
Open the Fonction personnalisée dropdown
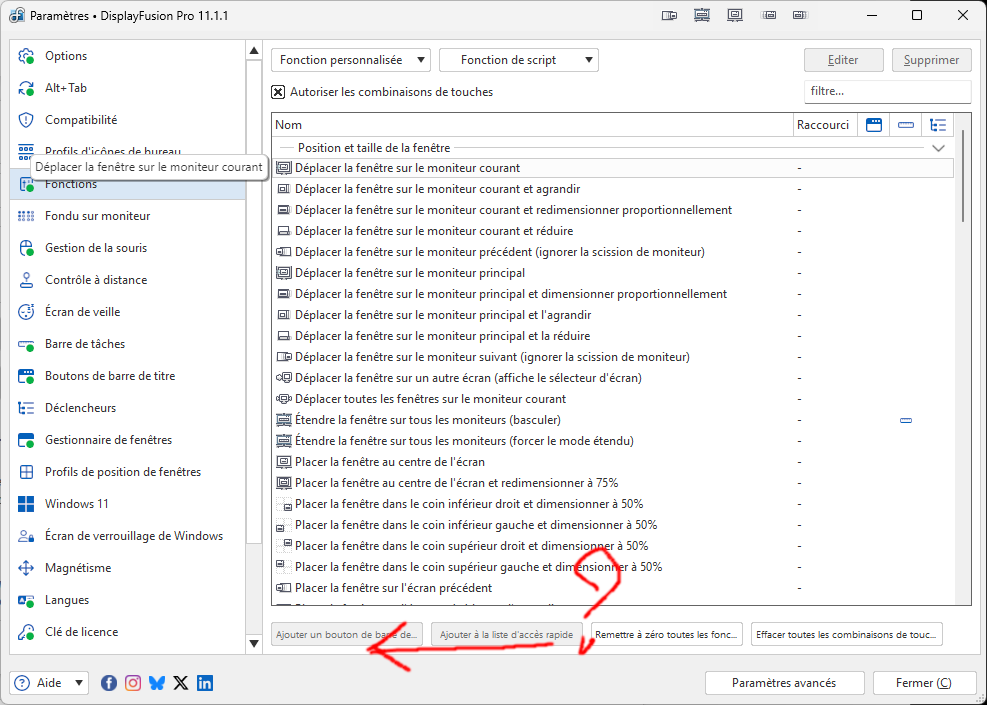coord(351,60)
